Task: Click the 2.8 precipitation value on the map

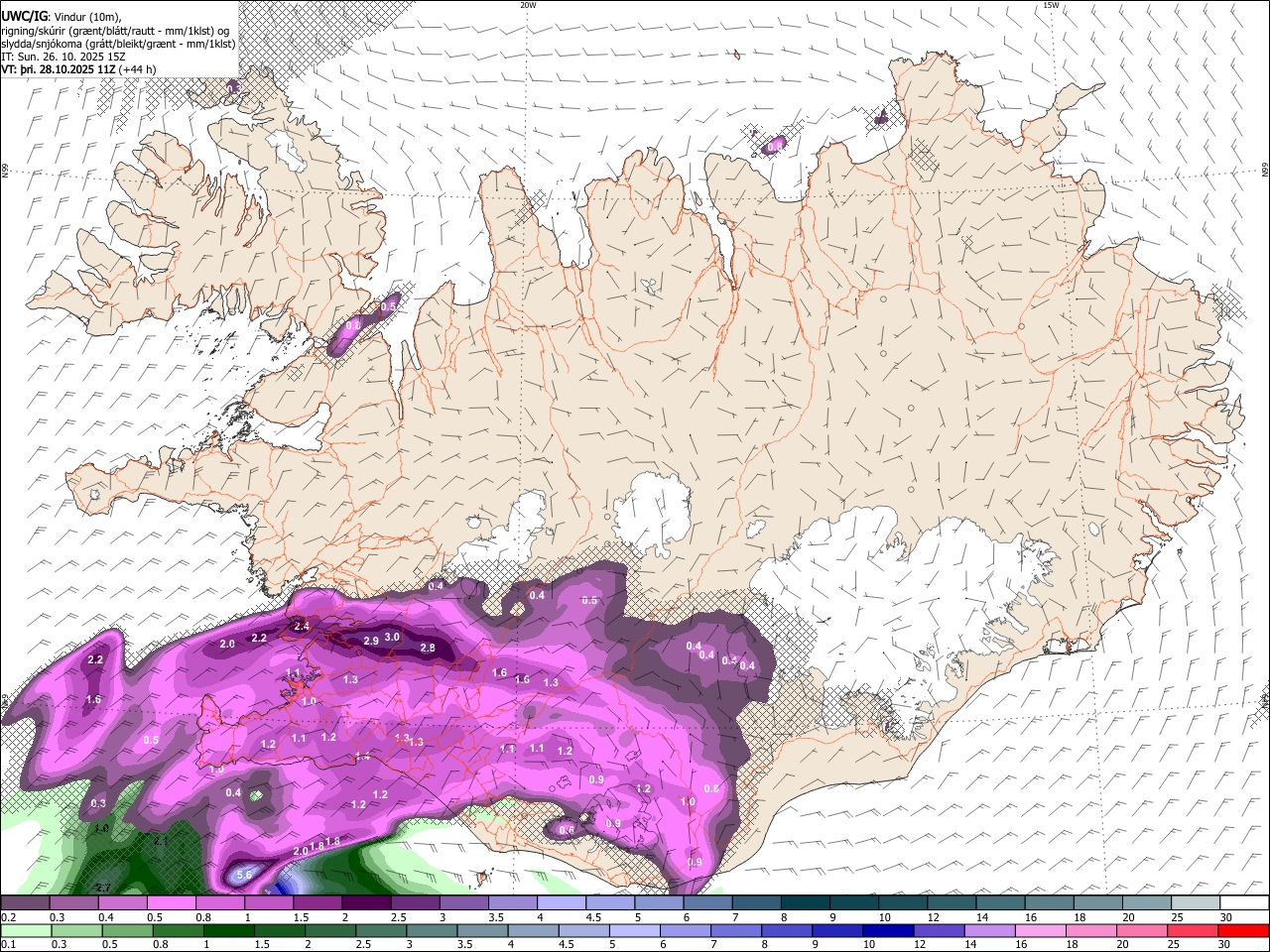Action: [x=428, y=648]
